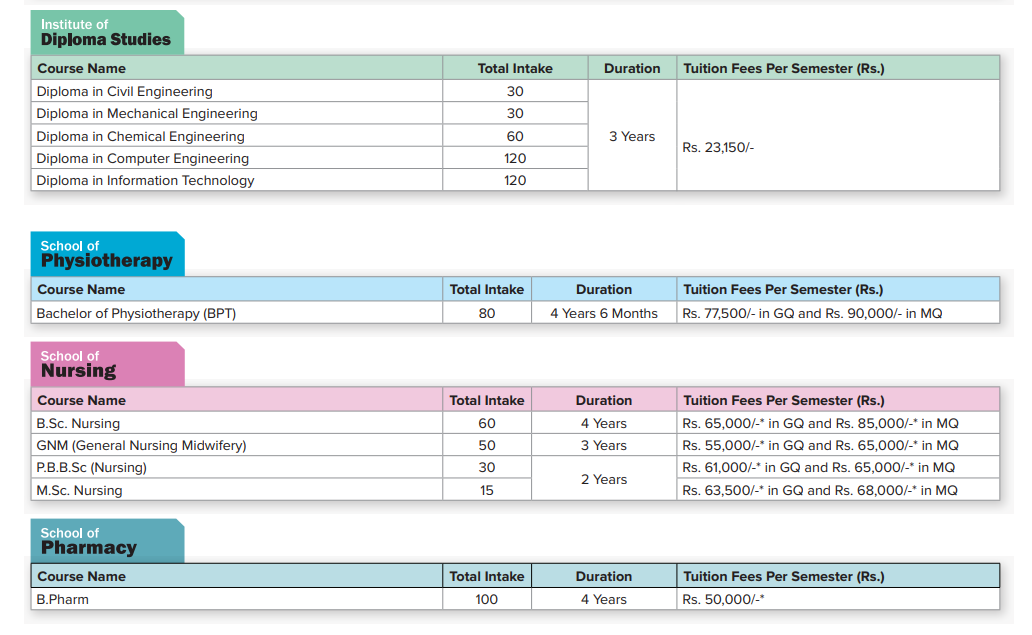Select the 'M.Sc. Nursing' row
Image resolution: width=1032 pixels, height=635 pixels.
[x=515, y=490]
